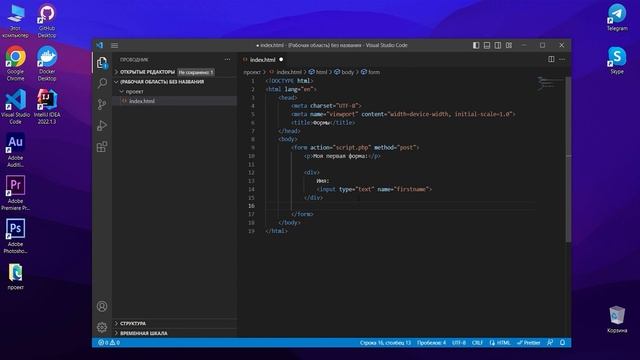Open the Explorer view in activity bar
Image resolution: width=640 pixels, height=360 pixels.
click(102, 62)
